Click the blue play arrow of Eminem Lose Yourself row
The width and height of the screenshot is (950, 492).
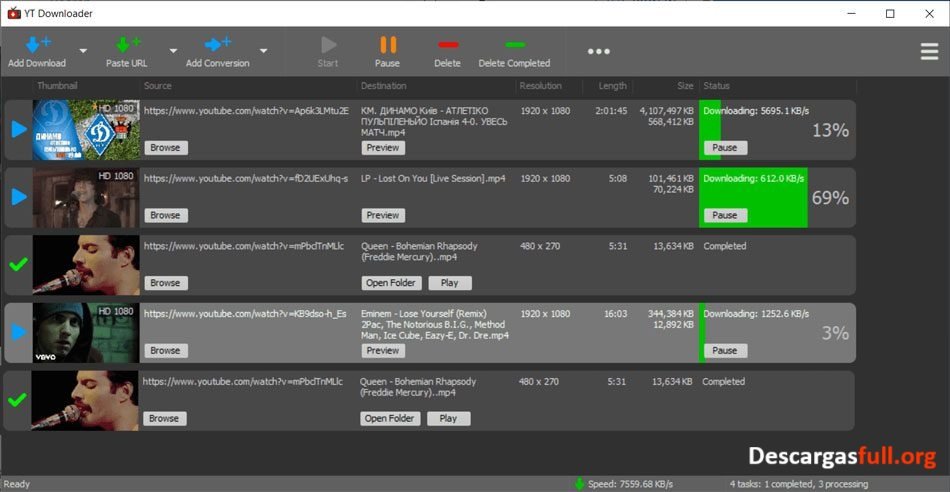[19, 332]
